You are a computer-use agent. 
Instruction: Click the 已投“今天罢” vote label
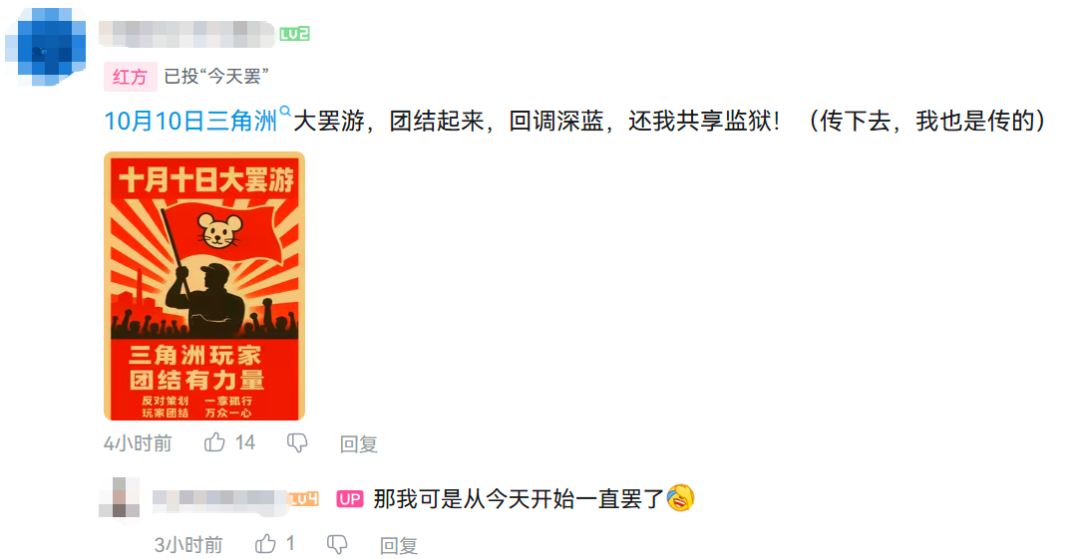point(216,76)
